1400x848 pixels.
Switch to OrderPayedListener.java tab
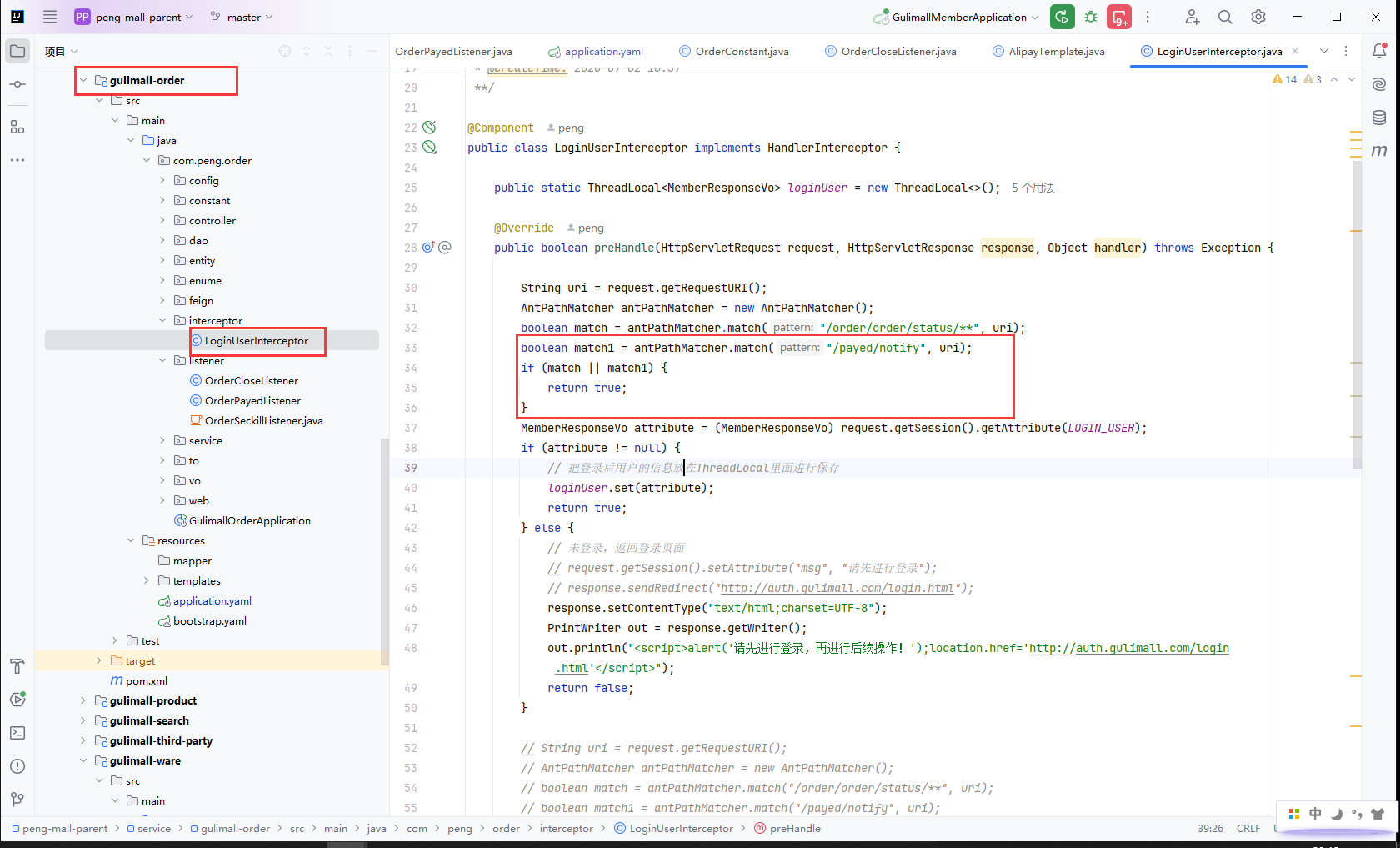[453, 51]
